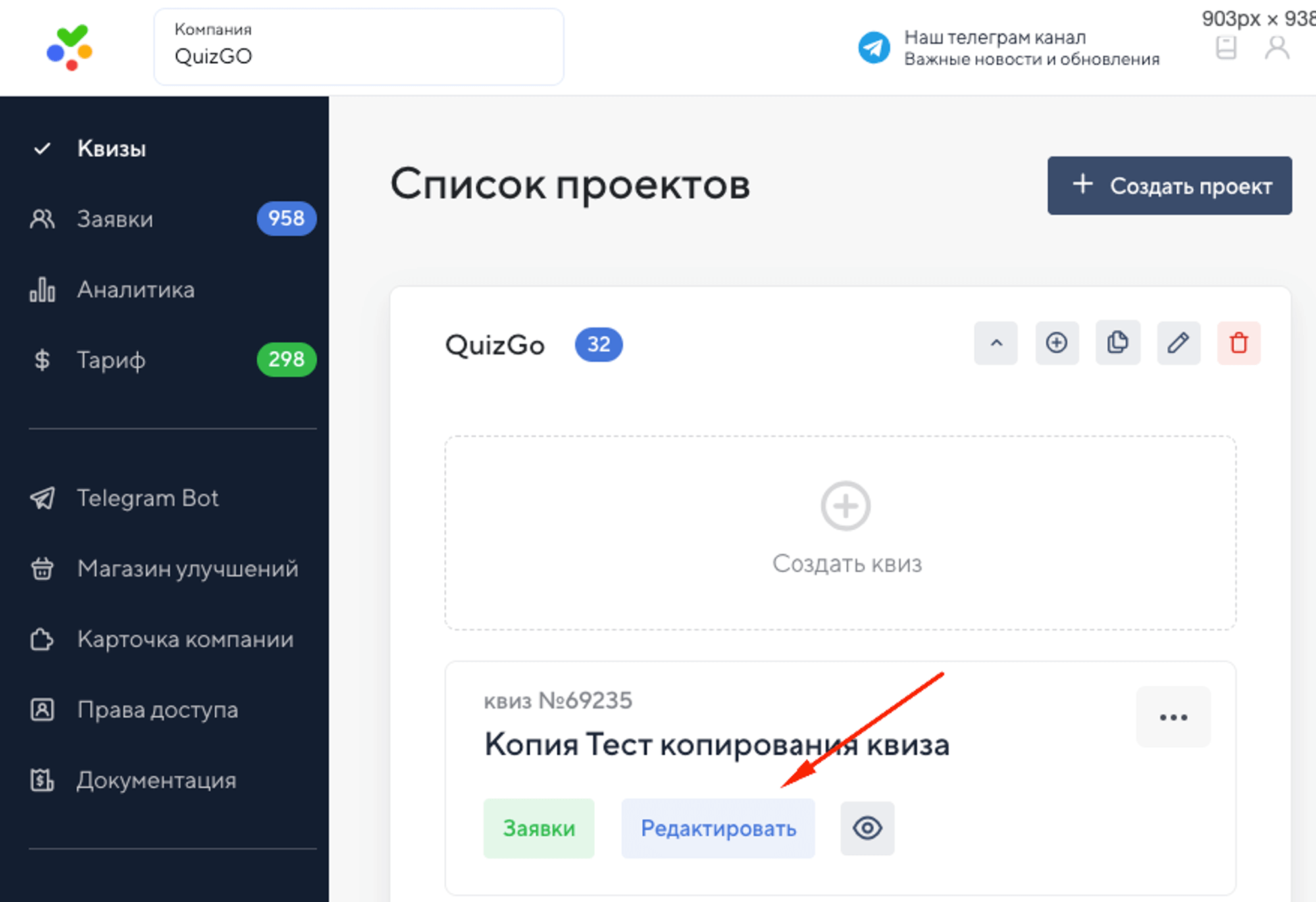Click Редактировать on the quiz card

[x=718, y=828]
